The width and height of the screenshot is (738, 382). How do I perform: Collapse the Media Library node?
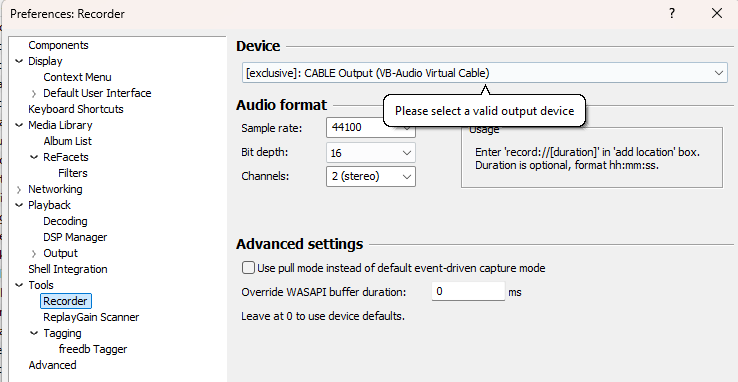click(x=19, y=125)
